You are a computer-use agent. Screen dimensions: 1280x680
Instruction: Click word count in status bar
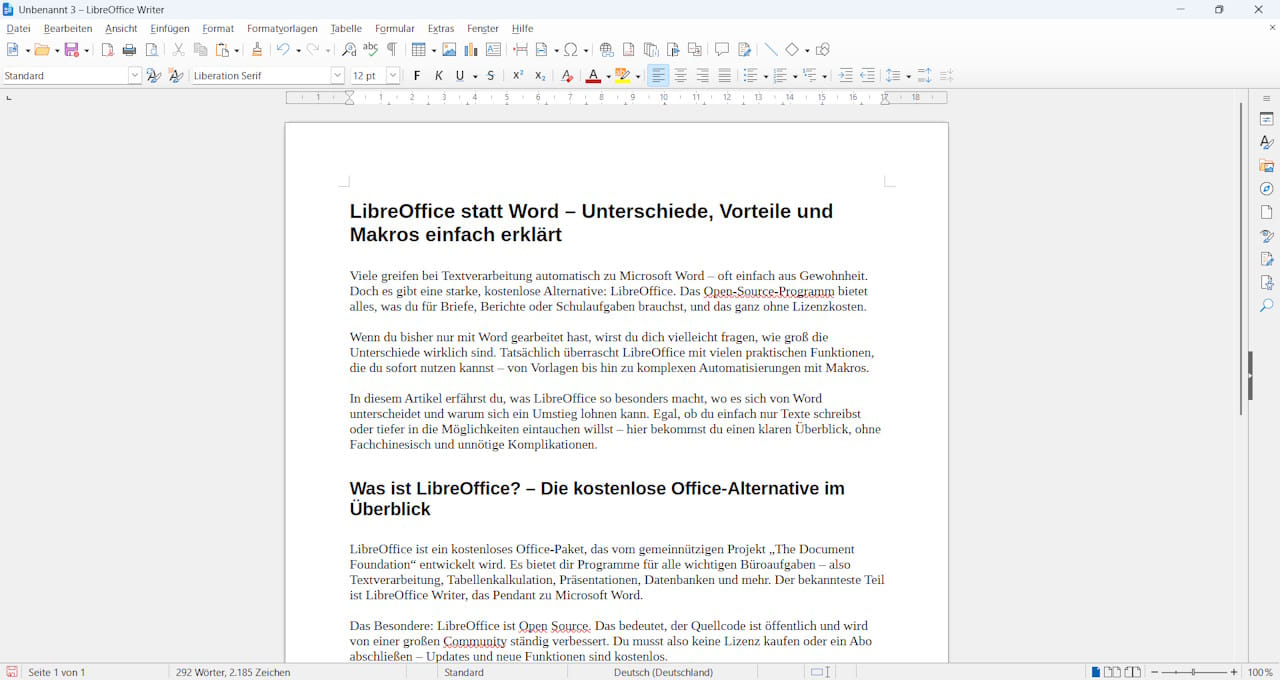click(233, 672)
